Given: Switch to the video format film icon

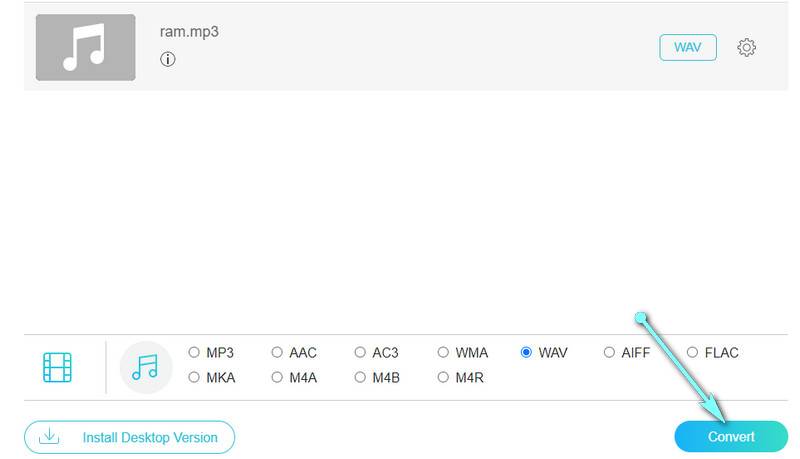Looking at the screenshot, I should pyautogui.click(x=58, y=367).
